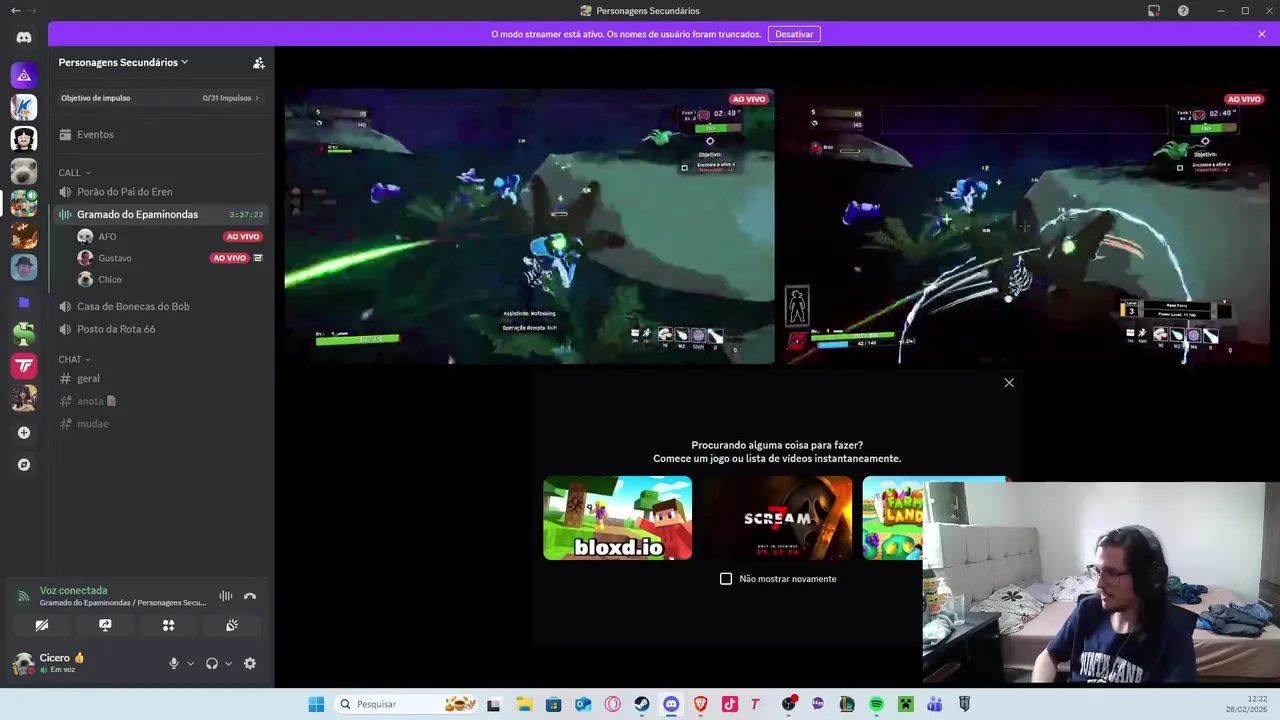
Task: Click the Desativar streamer mode button
Action: click(x=794, y=34)
